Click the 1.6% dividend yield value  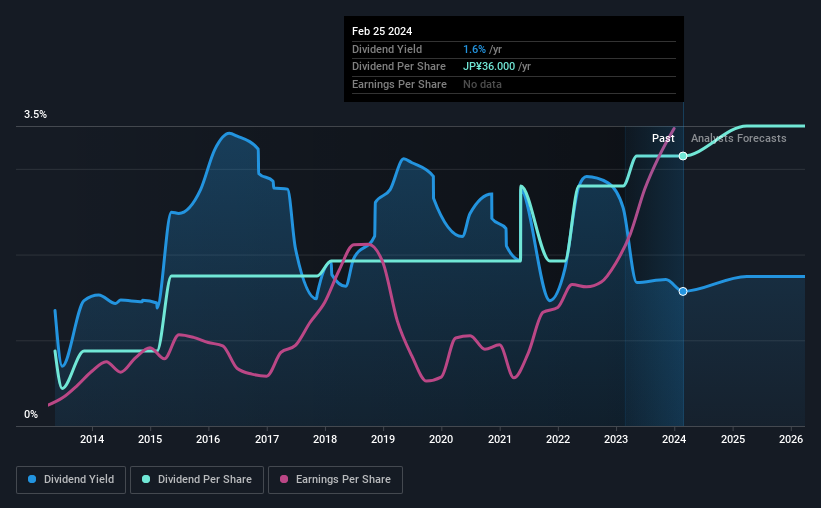coord(474,49)
